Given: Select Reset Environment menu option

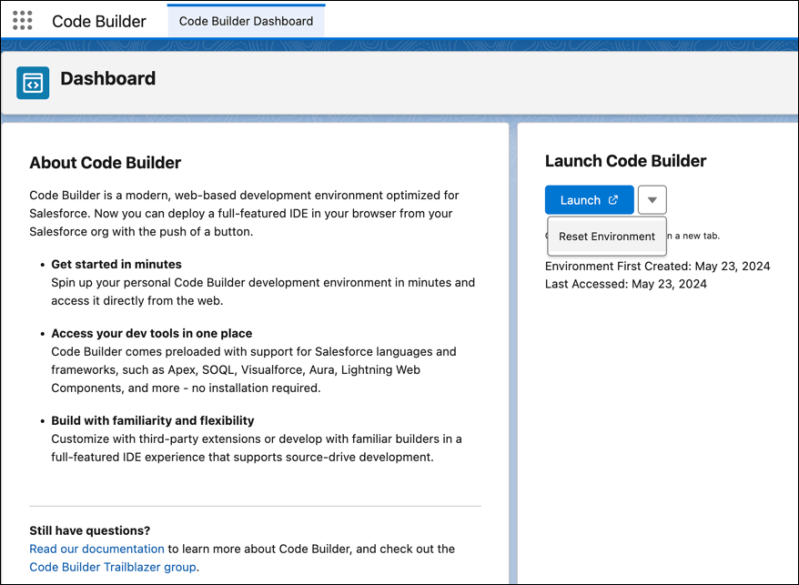Looking at the screenshot, I should coord(606,236).
